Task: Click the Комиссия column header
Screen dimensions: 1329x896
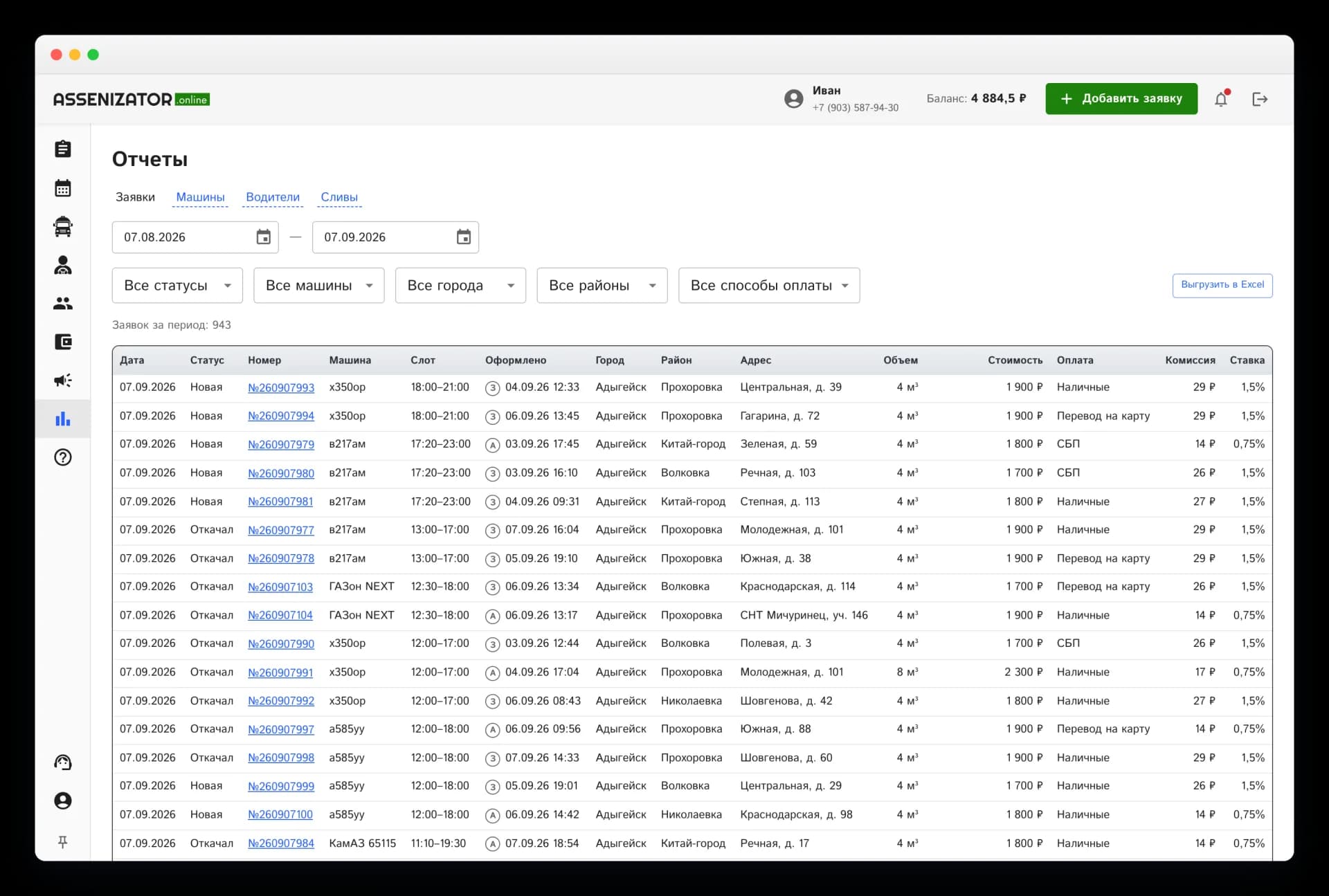Action: point(1190,360)
